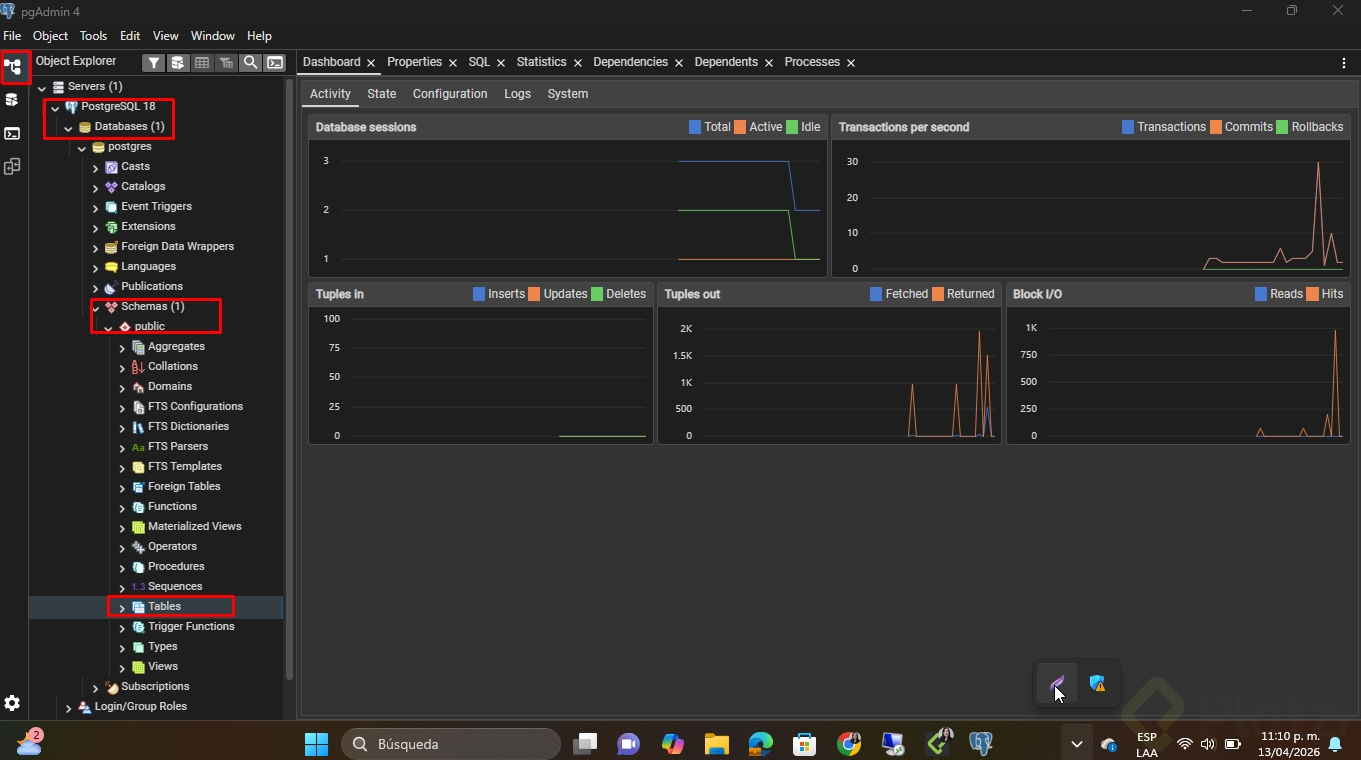Switch to the Properties tab
Screen dimensions: 1361x760
(414, 62)
